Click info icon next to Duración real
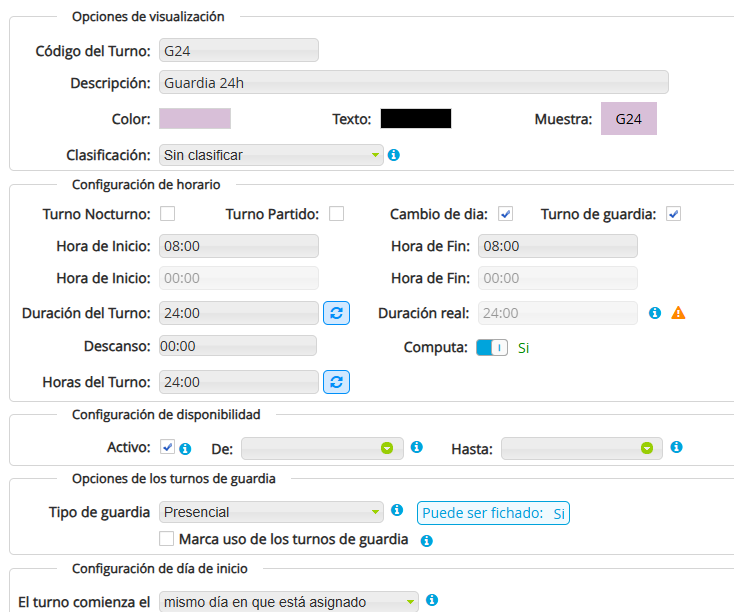This screenshot has width=734, height=612. point(655,313)
